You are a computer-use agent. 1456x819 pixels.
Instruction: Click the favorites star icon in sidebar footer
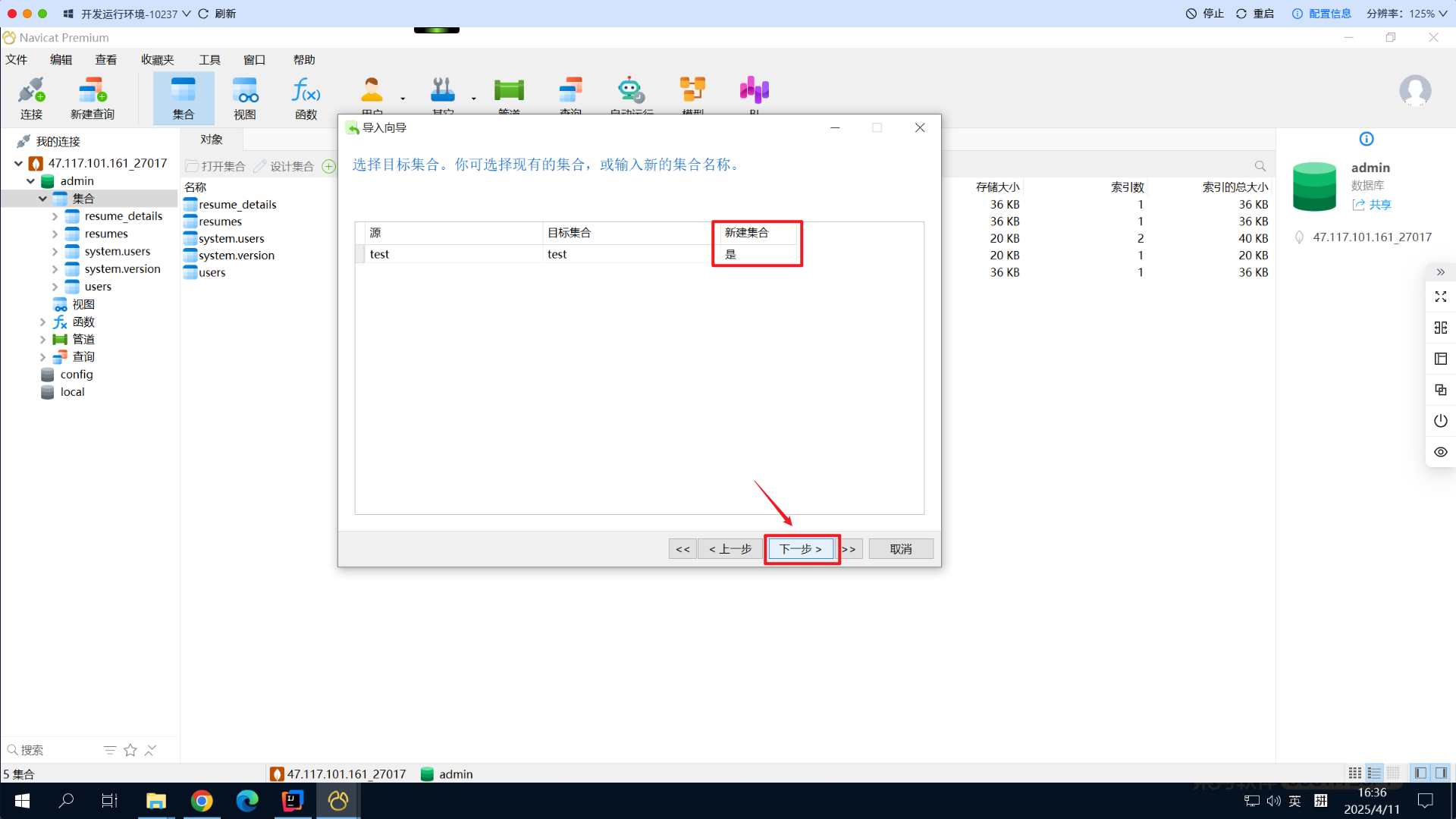click(130, 750)
